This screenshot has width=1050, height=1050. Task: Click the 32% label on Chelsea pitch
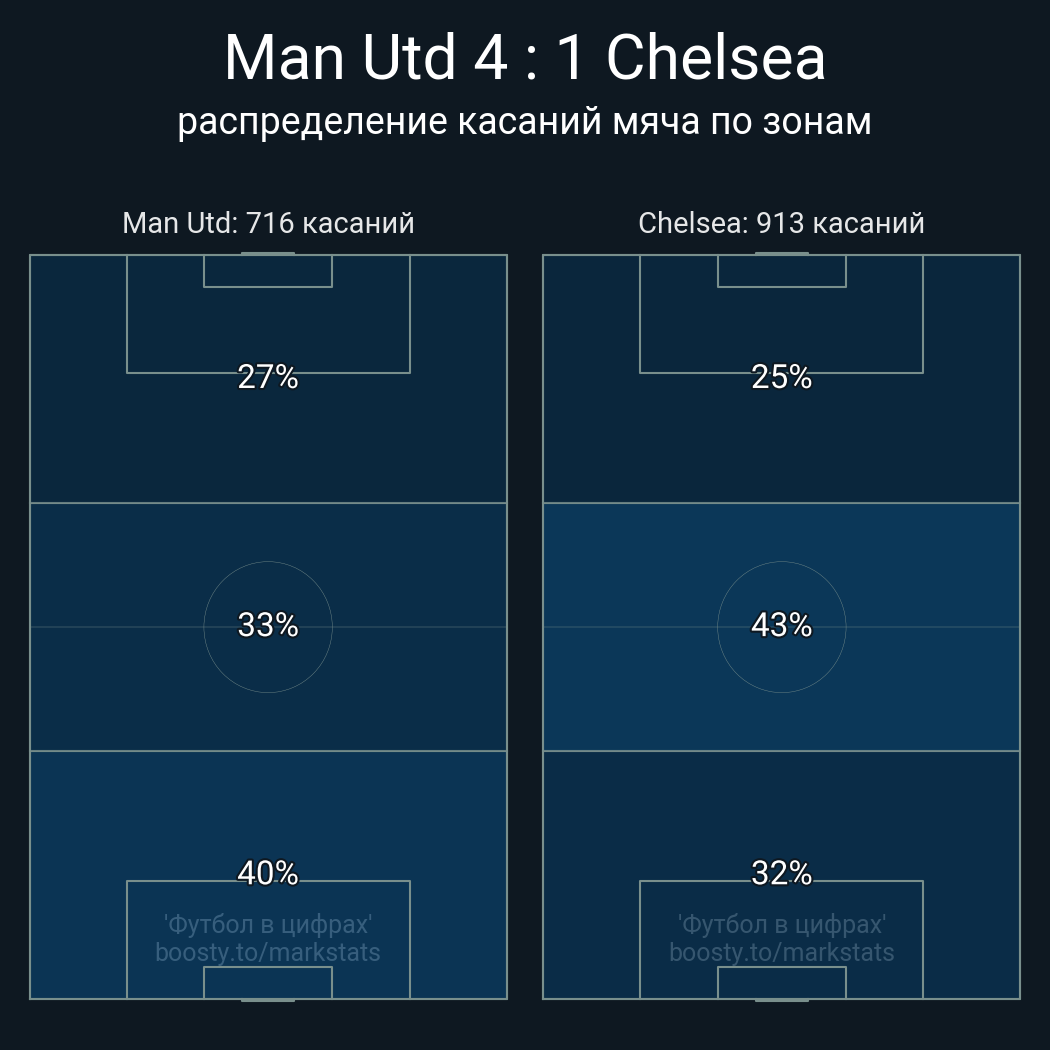[781, 873]
